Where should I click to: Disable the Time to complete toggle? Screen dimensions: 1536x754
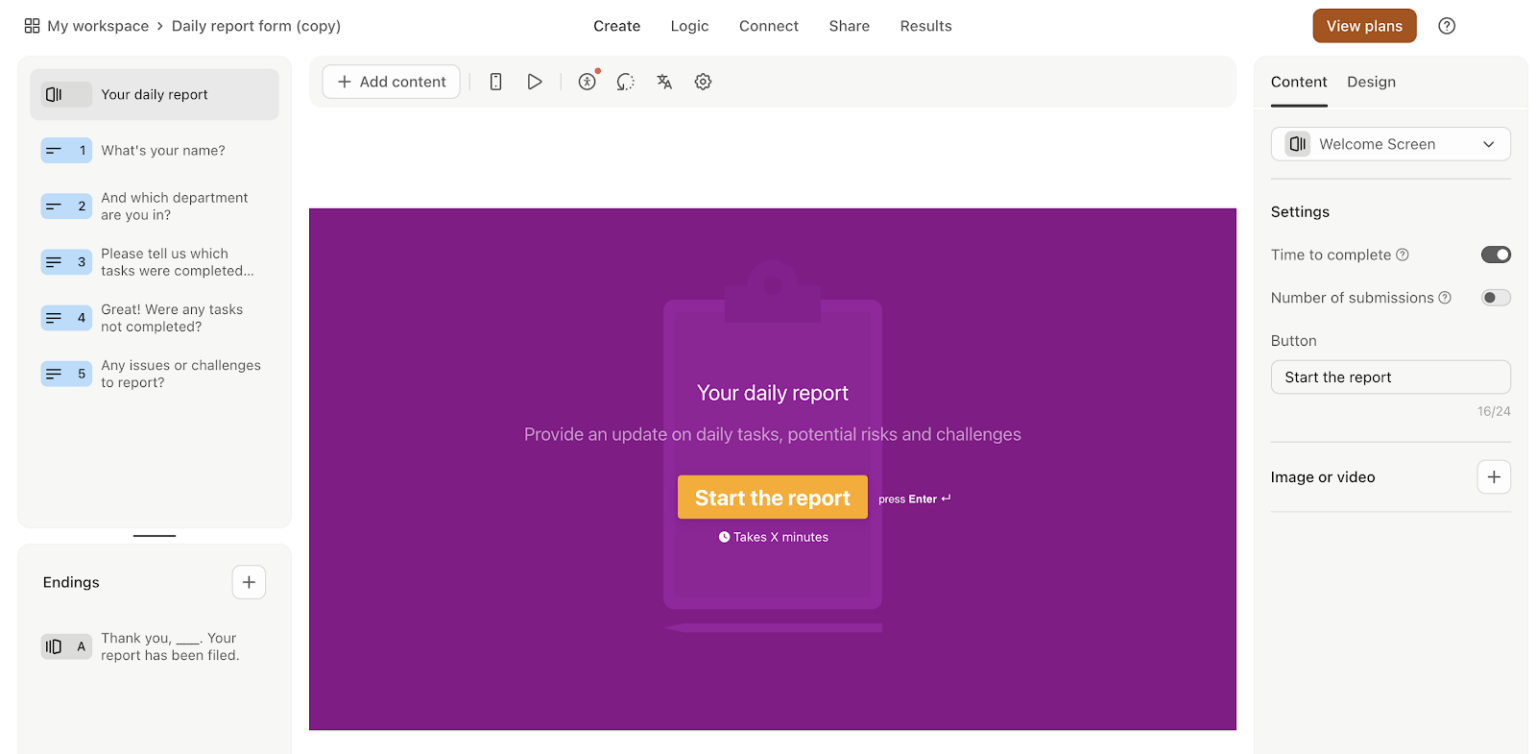1496,254
